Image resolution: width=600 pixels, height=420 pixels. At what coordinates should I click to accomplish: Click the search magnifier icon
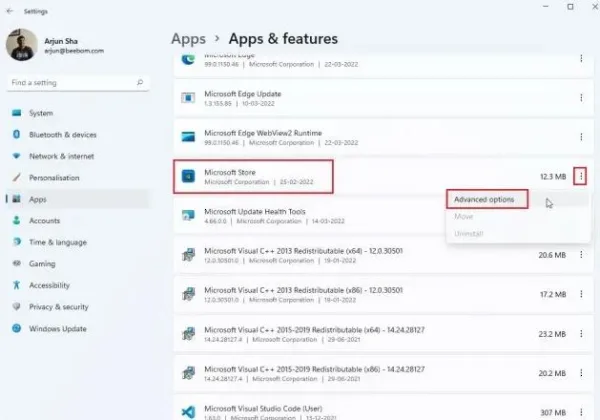[140, 82]
